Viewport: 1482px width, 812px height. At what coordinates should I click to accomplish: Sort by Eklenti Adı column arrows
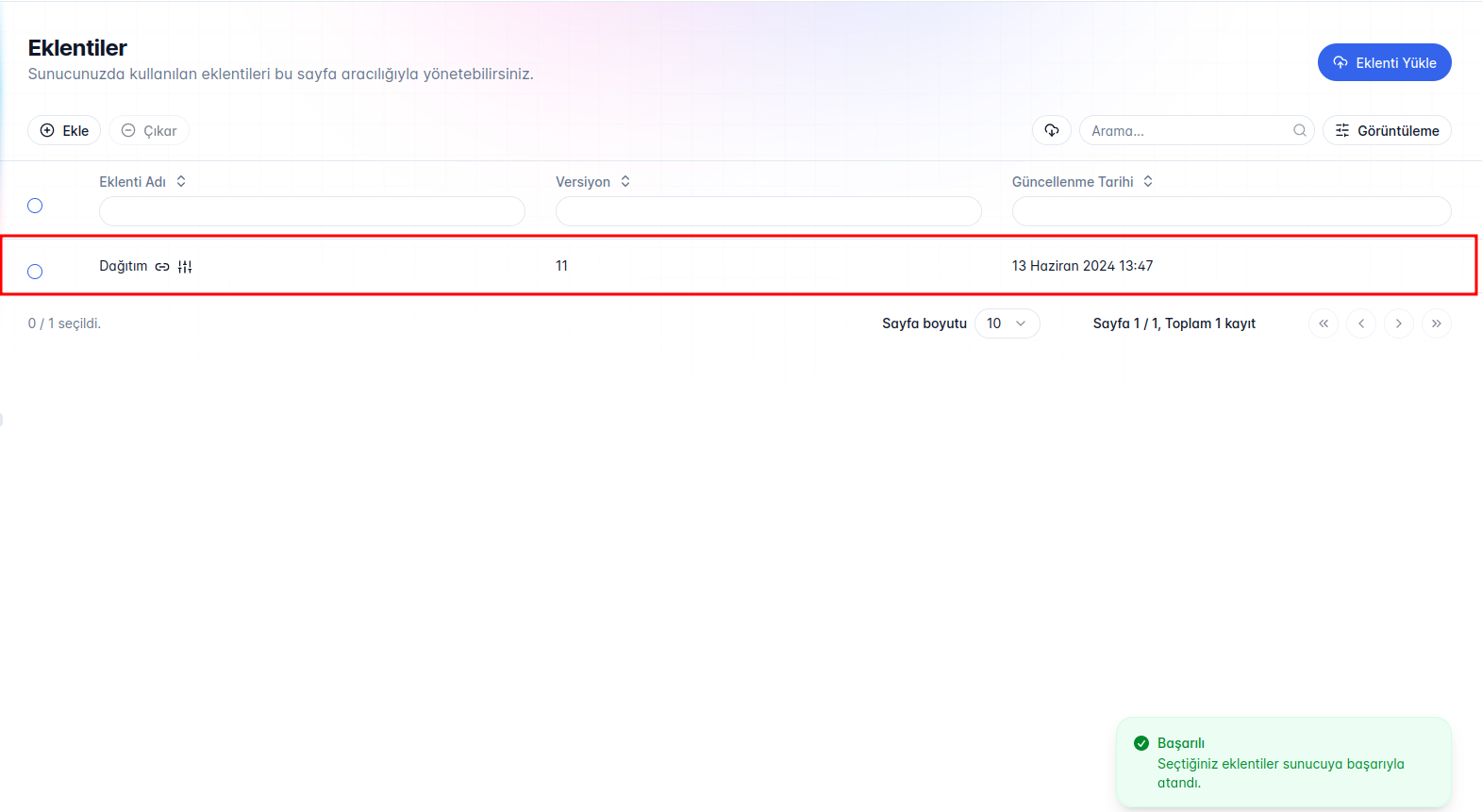click(181, 181)
